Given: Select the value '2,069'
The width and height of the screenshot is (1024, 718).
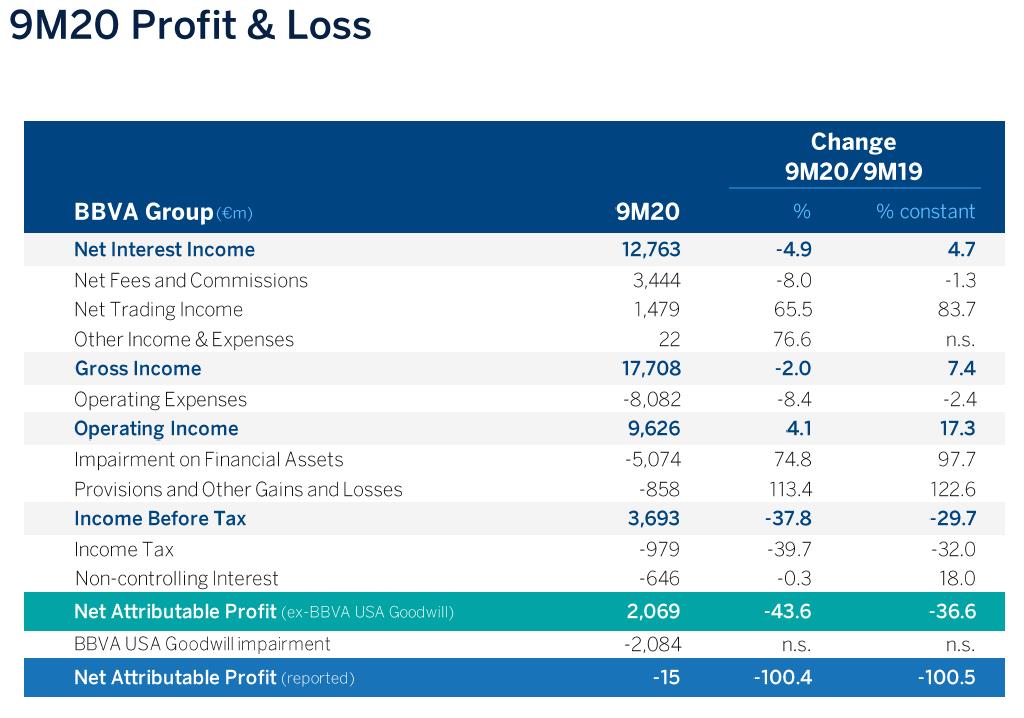Looking at the screenshot, I should 653,612.
